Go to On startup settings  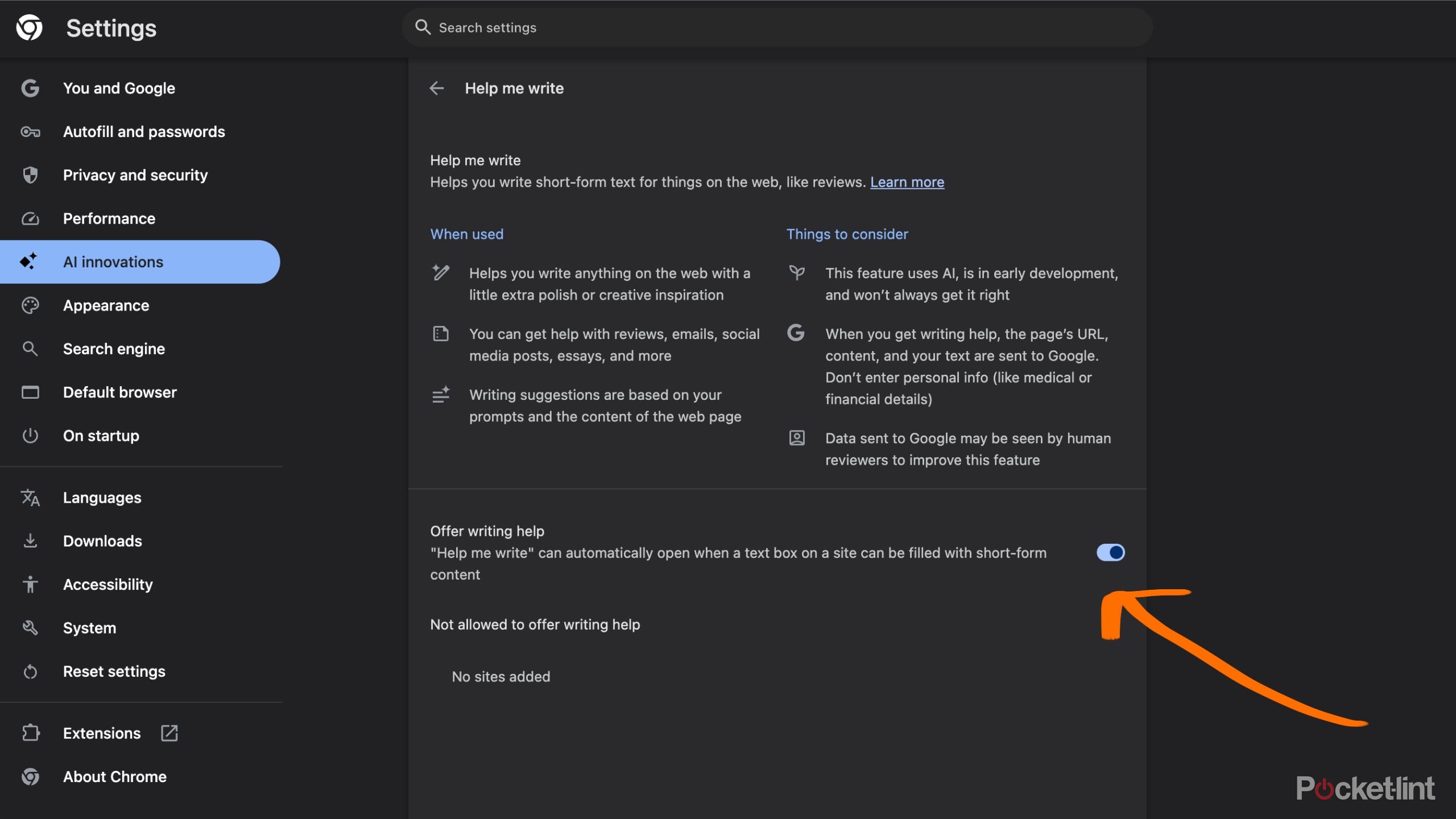(101, 436)
